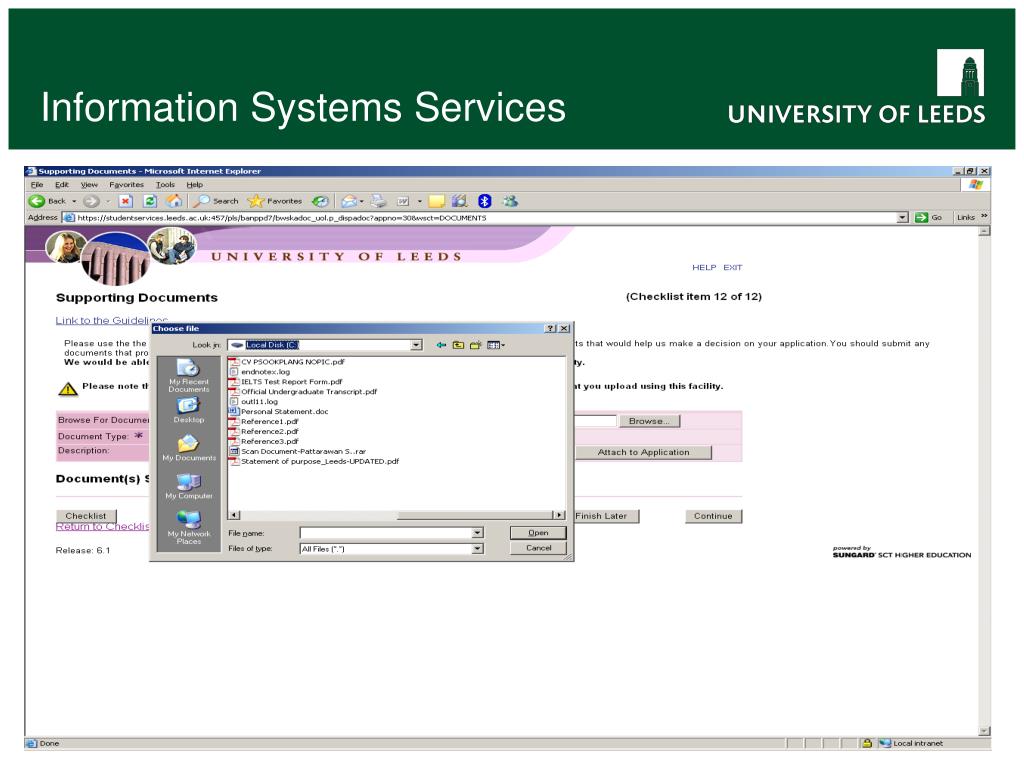Screen dimensions: 1024x768
Task: Select Reference1.pdf in file list
Action: 264,421
